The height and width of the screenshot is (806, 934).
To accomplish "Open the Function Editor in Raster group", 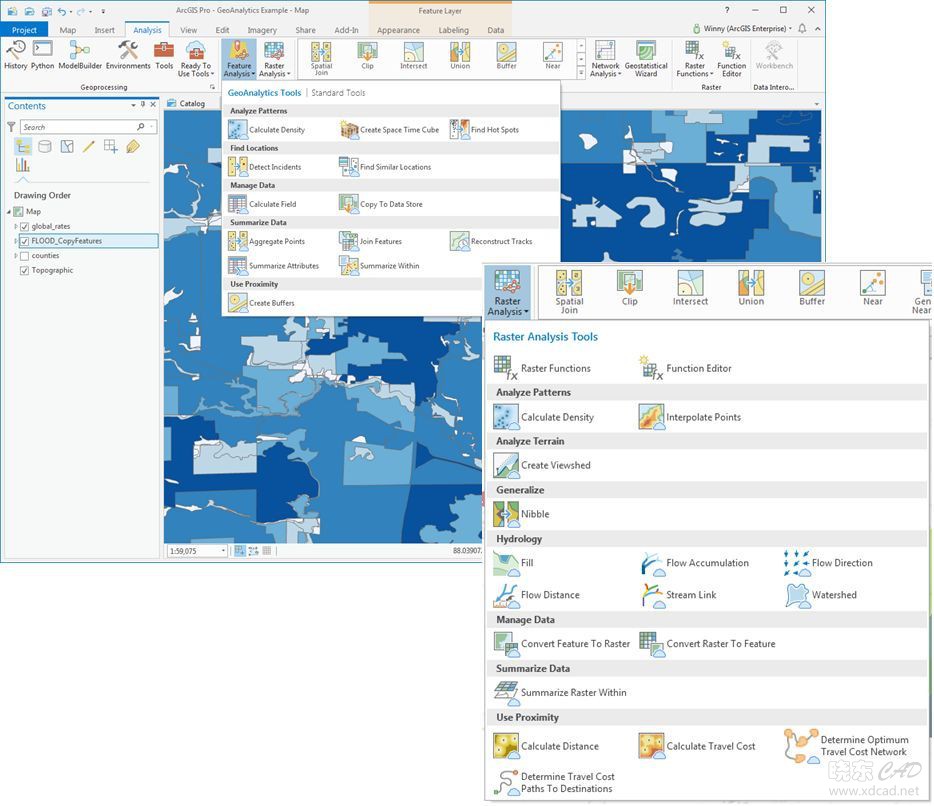I will tap(731, 58).
